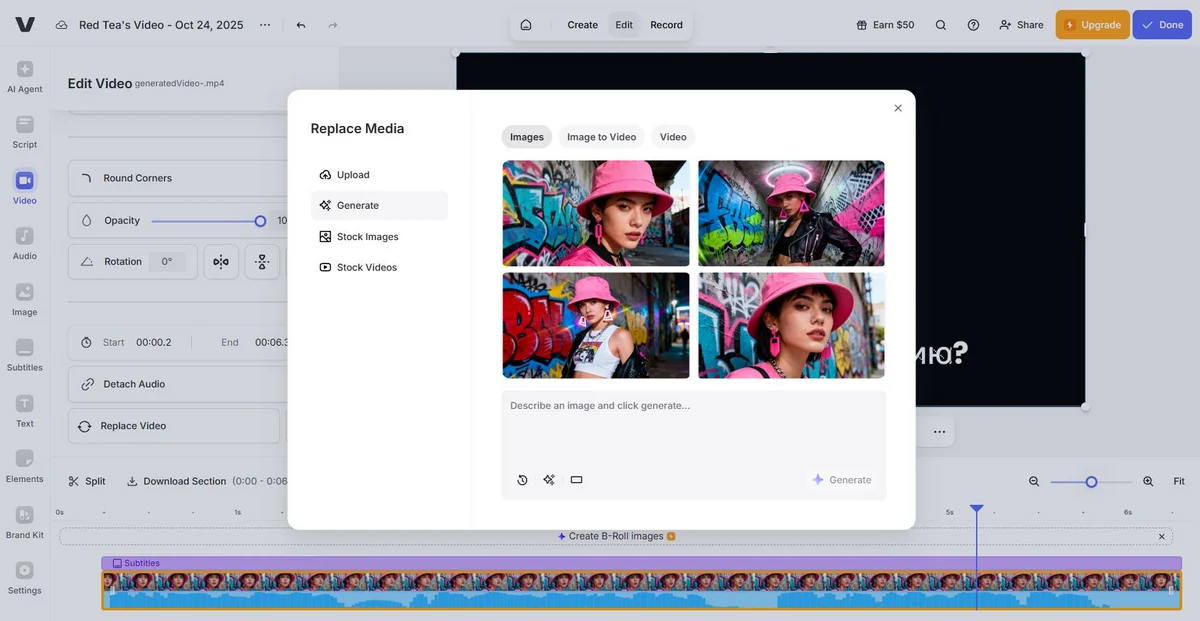Open the Subtitles panel in sidebar
This screenshot has height=621, width=1200.
[25, 355]
